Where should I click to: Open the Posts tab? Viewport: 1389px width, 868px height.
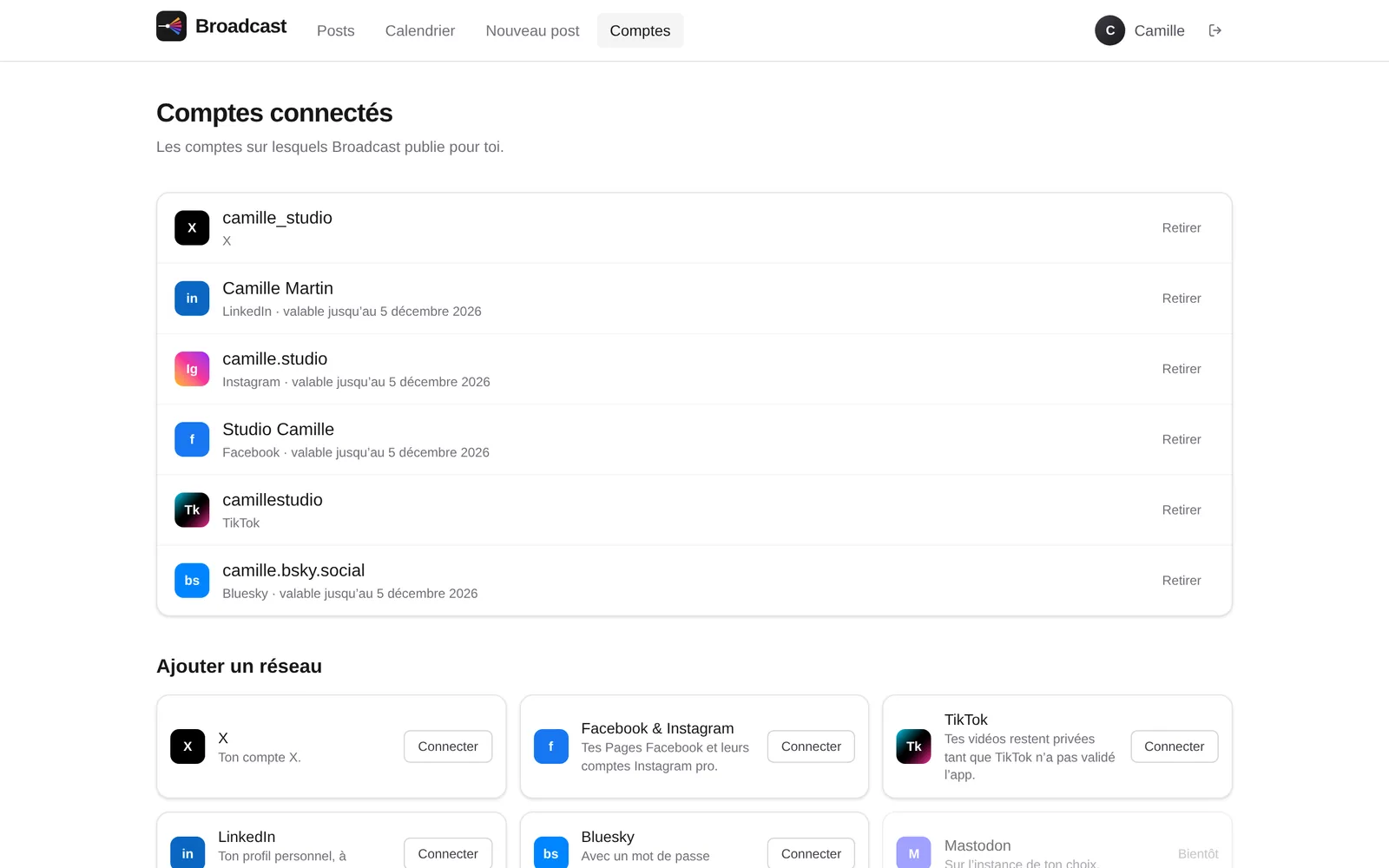point(336,30)
